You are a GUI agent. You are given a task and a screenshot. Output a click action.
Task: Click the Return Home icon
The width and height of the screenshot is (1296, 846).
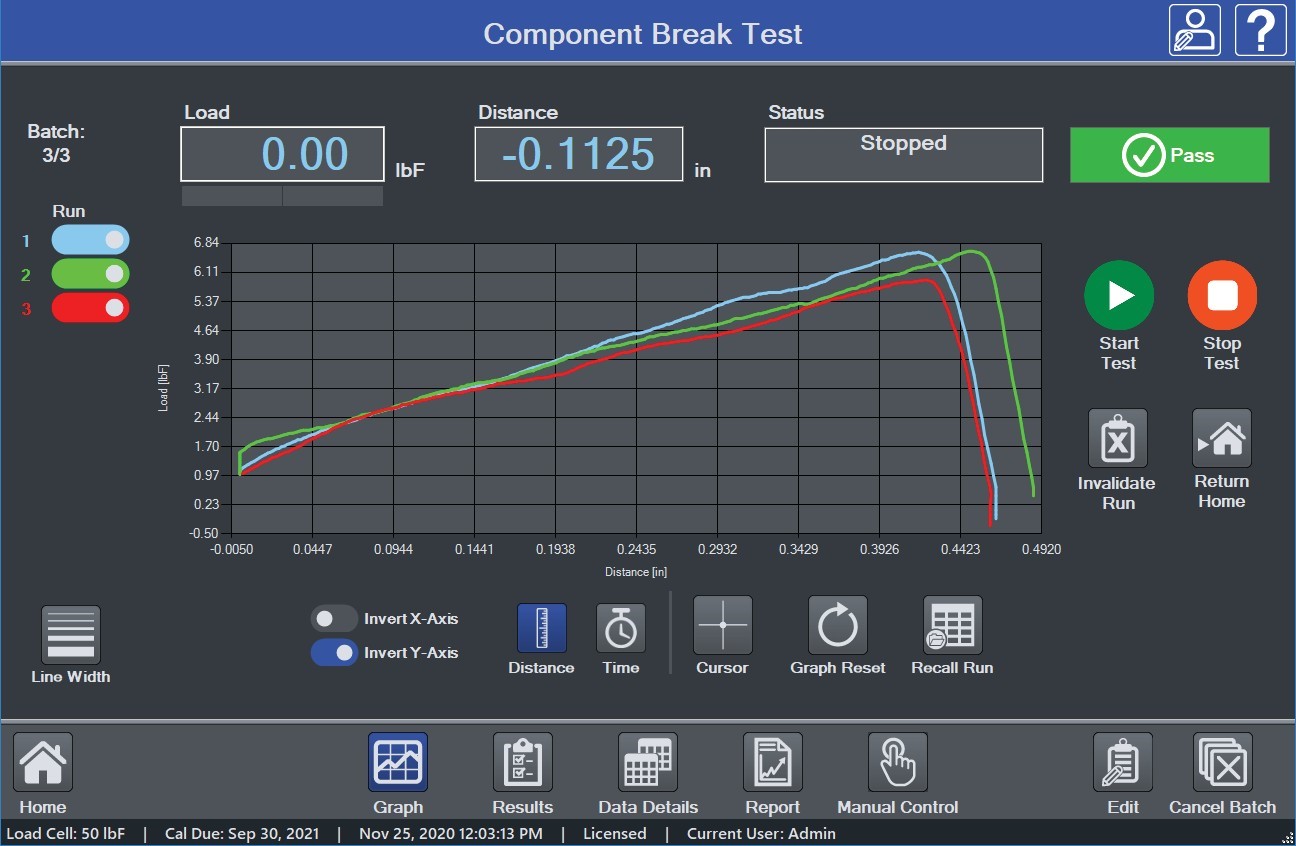[x=1221, y=438]
